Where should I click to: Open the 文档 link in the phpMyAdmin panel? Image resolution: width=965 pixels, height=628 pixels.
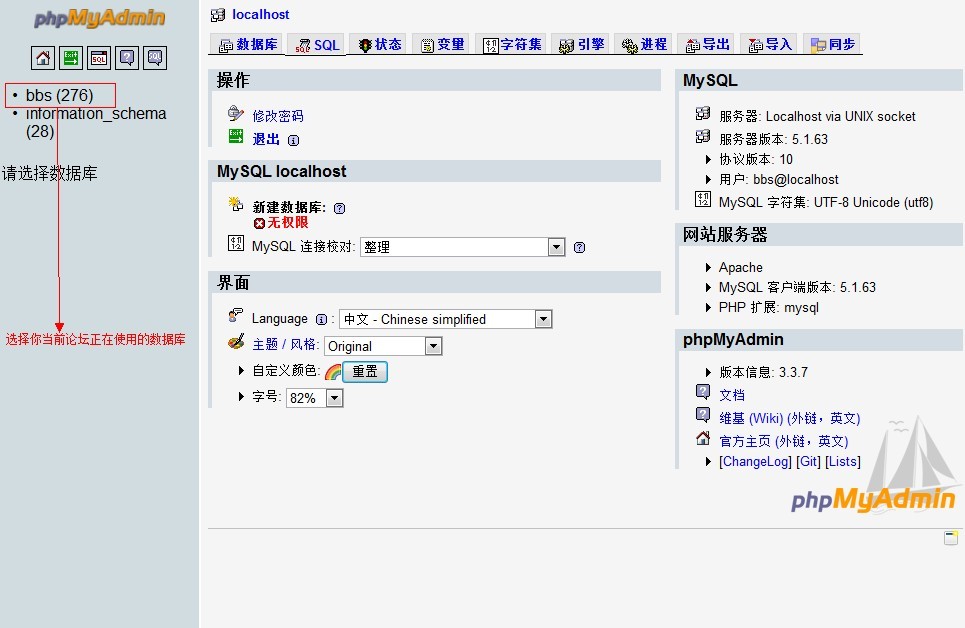[732, 395]
